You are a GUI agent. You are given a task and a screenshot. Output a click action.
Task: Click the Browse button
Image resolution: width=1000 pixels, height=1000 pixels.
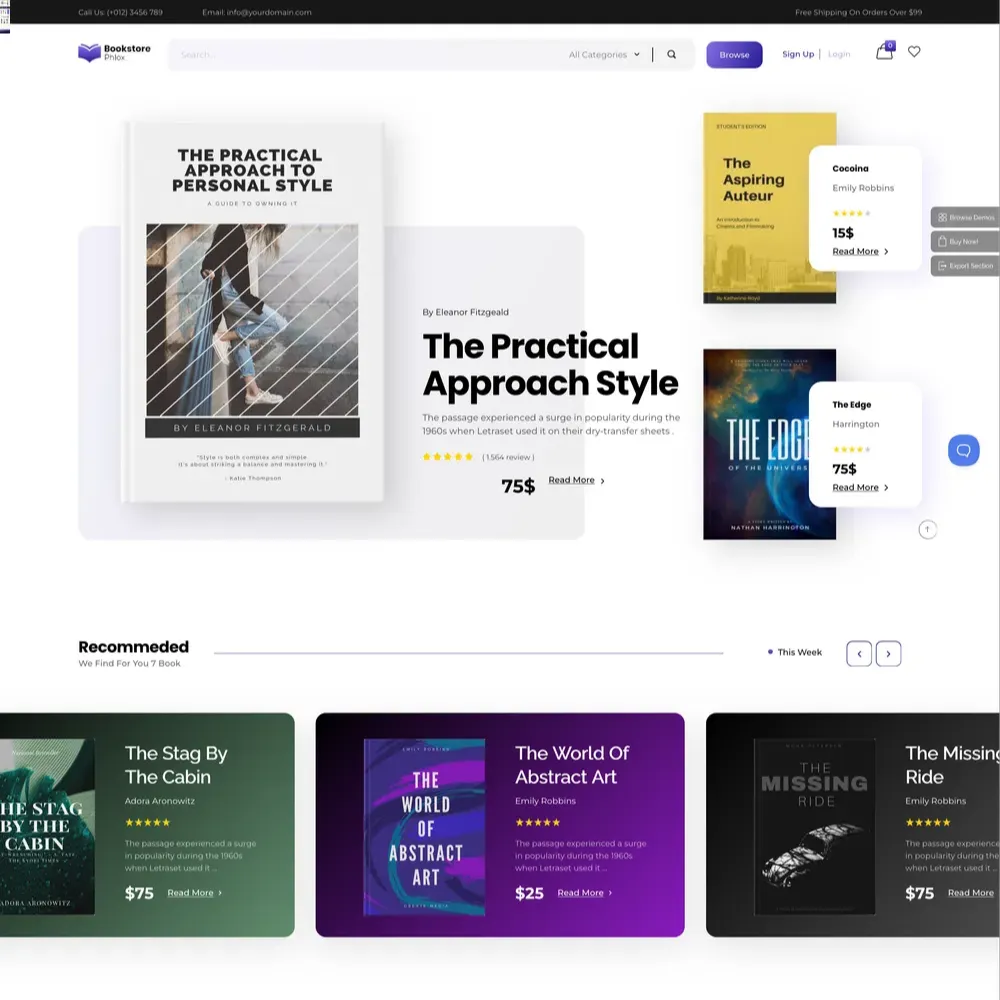(734, 54)
